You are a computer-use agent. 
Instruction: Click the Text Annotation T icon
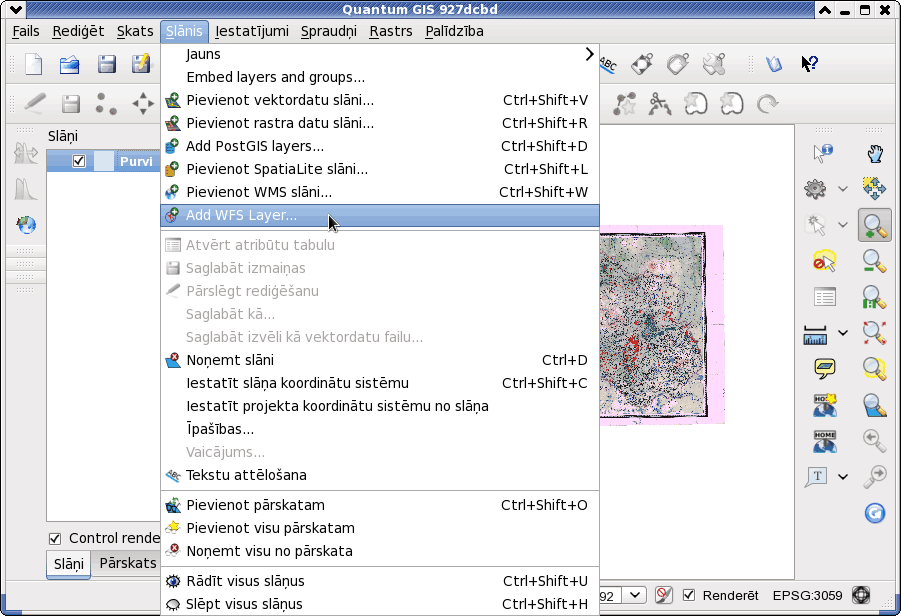pyautogui.click(x=816, y=476)
